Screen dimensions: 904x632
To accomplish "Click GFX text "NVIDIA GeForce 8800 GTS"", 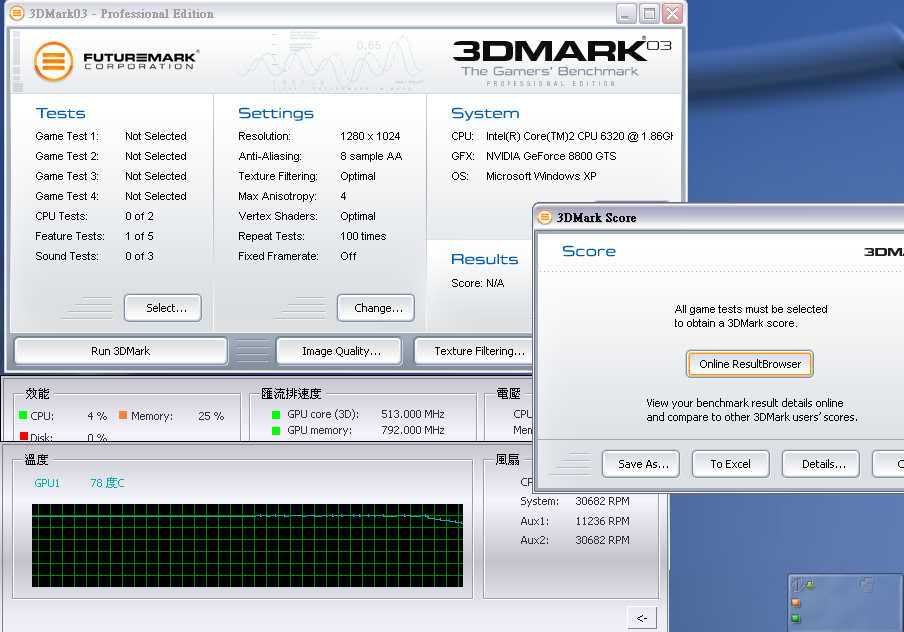I will click(551, 156).
